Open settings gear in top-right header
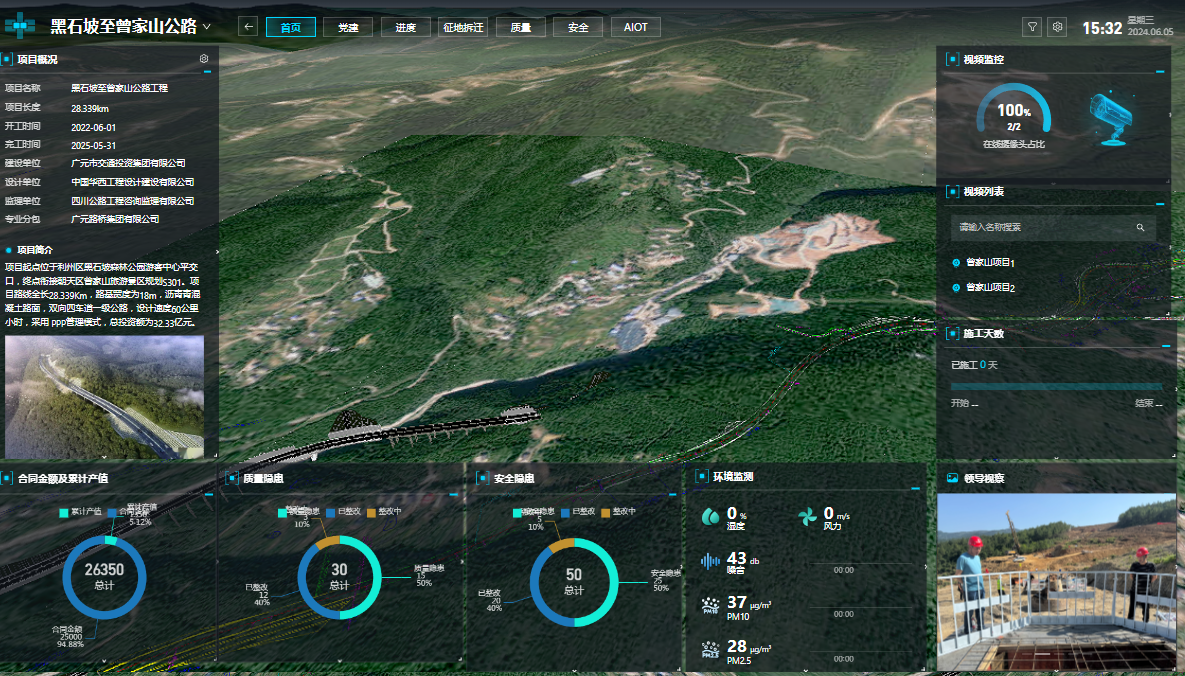 click(1056, 27)
